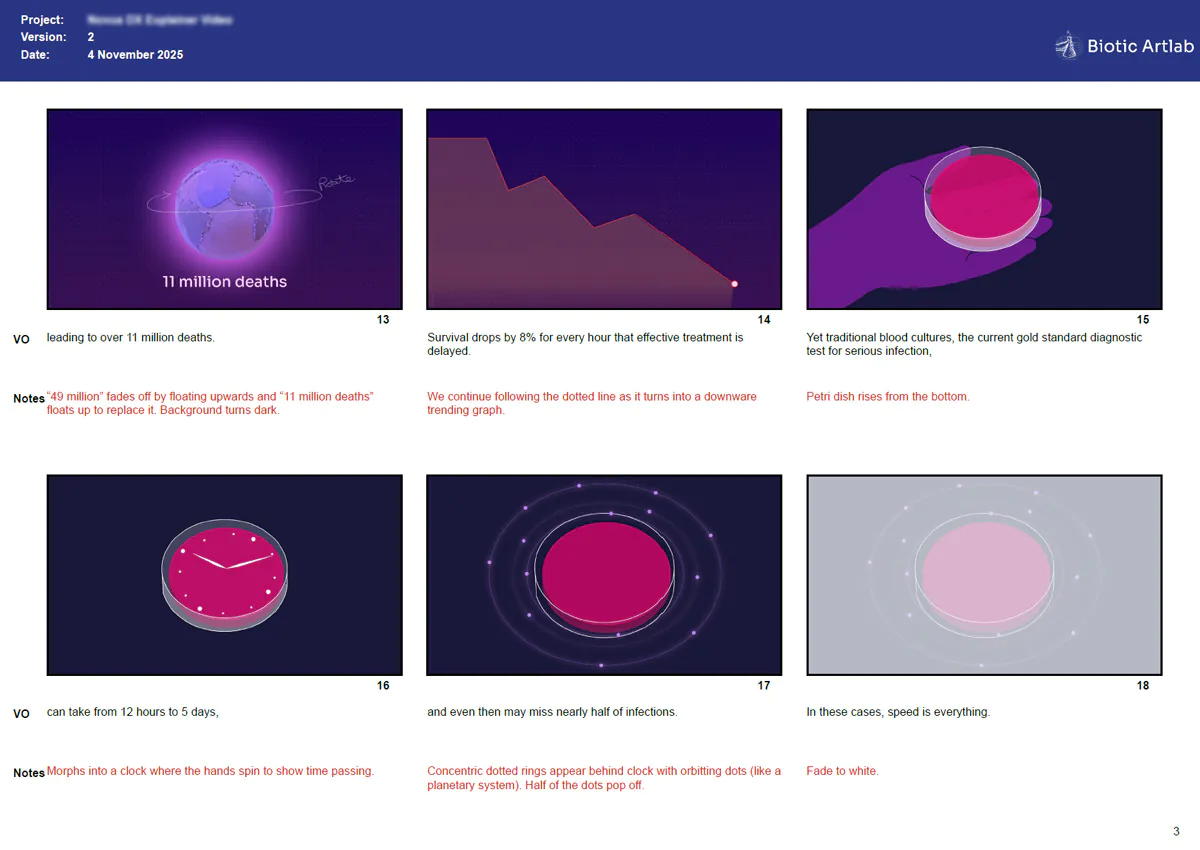Open the frame 18 faded white thumbnail
The height and width of the screenshot is (850, 1200).
(x=984, y=575)
